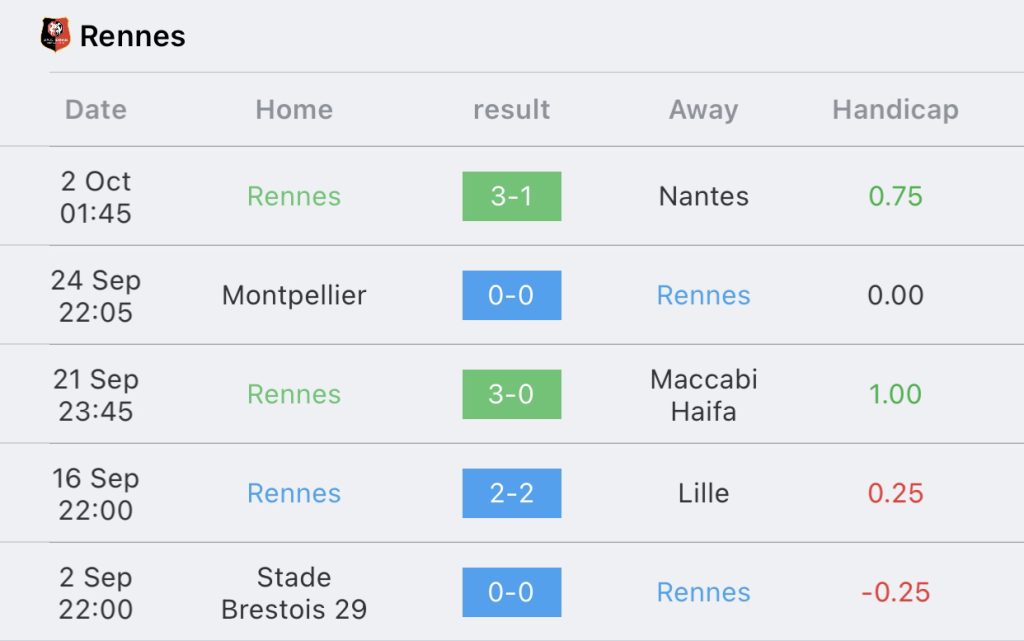
Task: Select the Nantes away team
Action: (x=703, y=196)
